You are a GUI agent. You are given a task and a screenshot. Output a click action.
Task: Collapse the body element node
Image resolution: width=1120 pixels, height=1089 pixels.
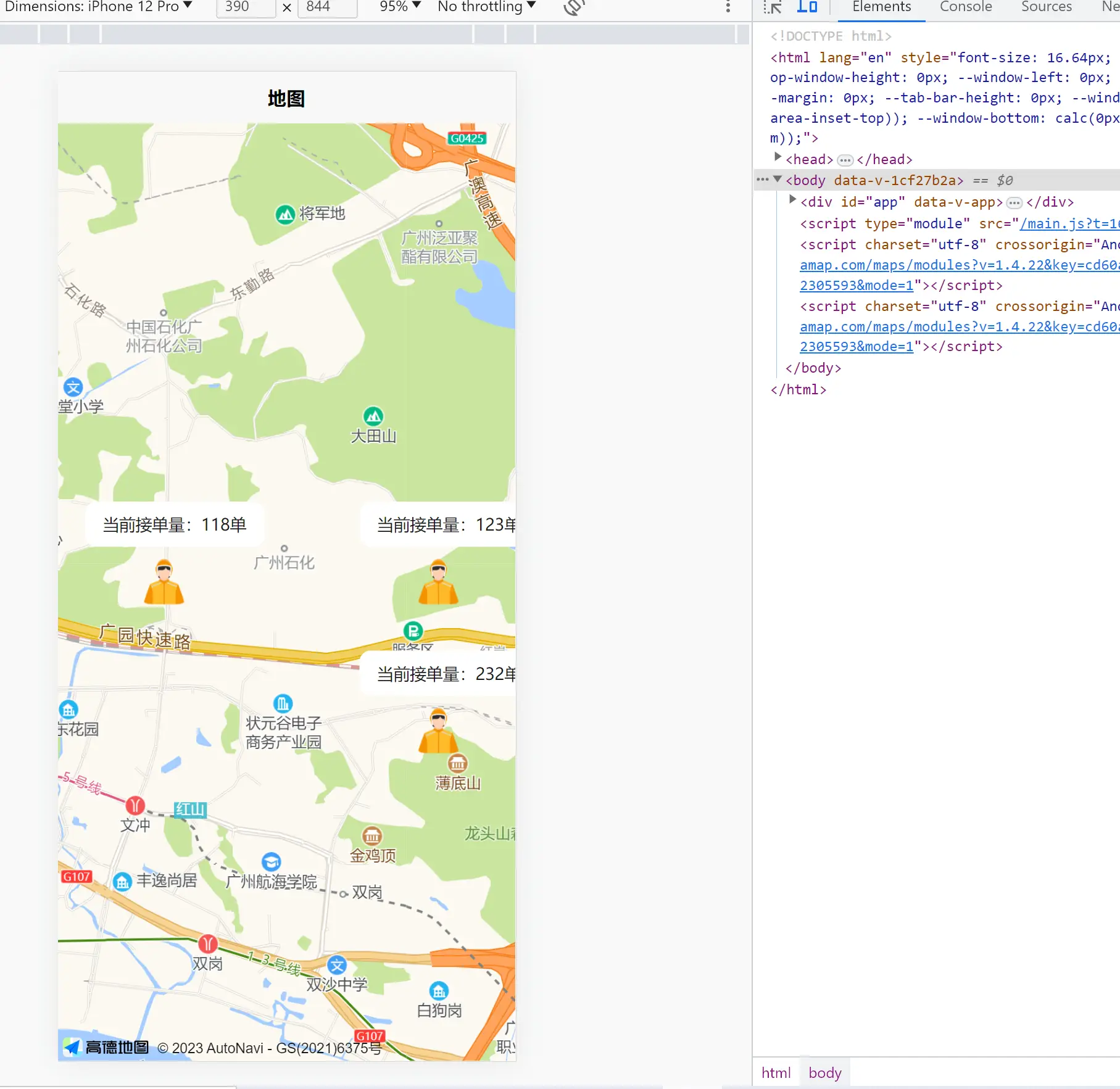pos(778,180)
